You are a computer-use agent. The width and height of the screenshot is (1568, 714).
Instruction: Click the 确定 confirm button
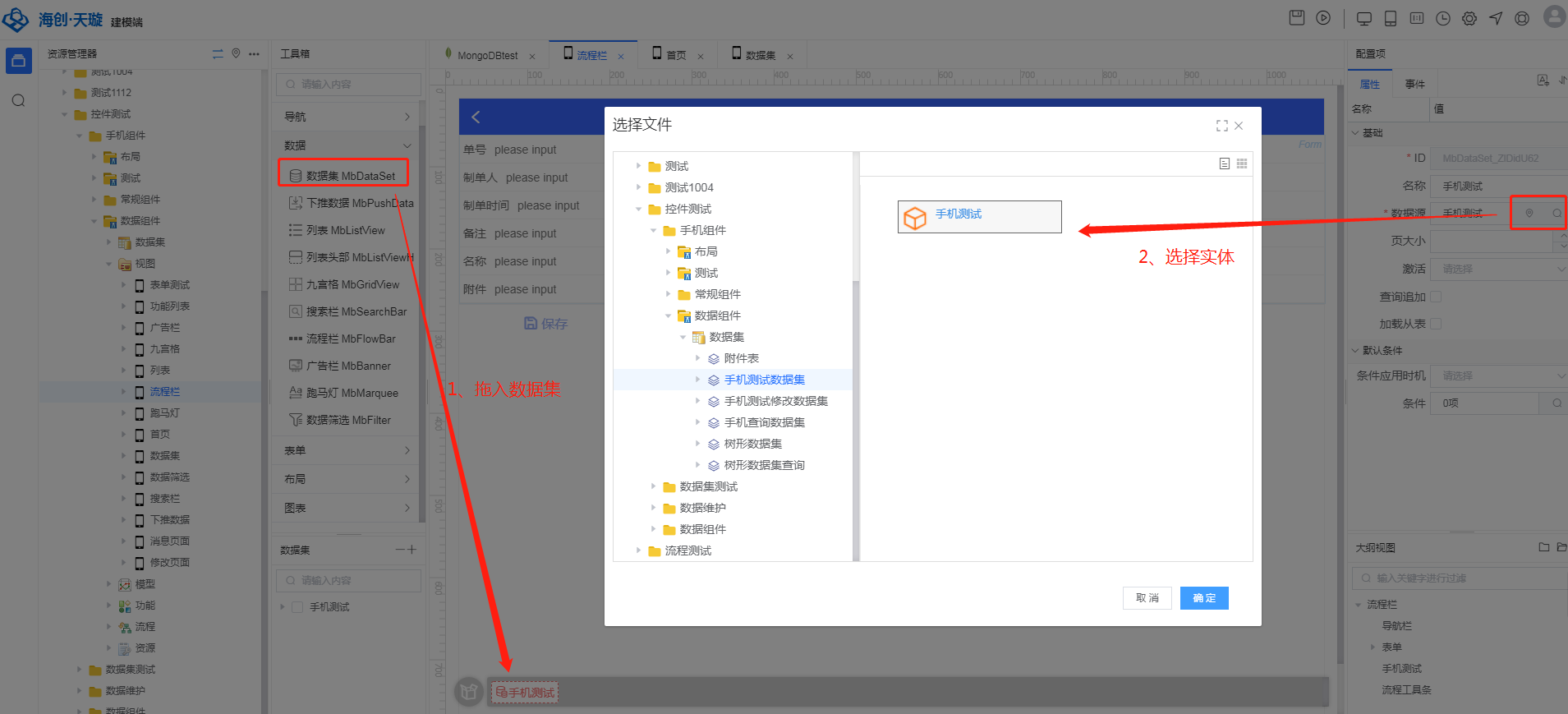pos(1203,598)
